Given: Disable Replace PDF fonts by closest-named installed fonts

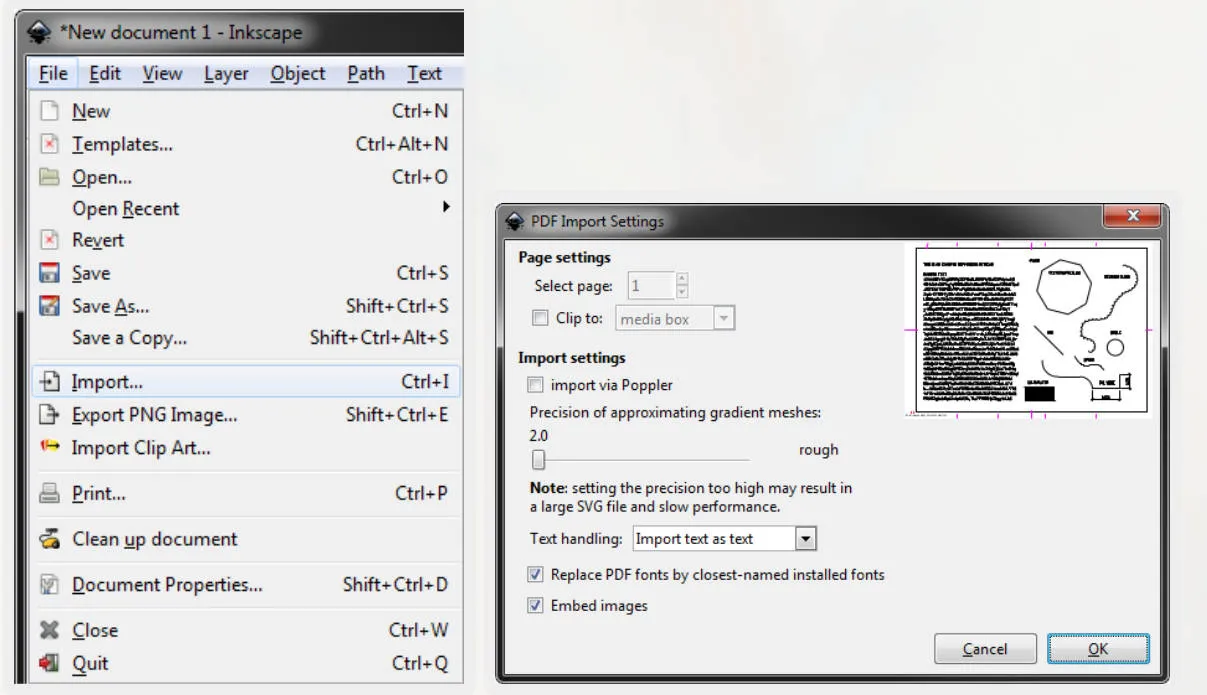Looking at the screenshot, I should tap(535, 574).
